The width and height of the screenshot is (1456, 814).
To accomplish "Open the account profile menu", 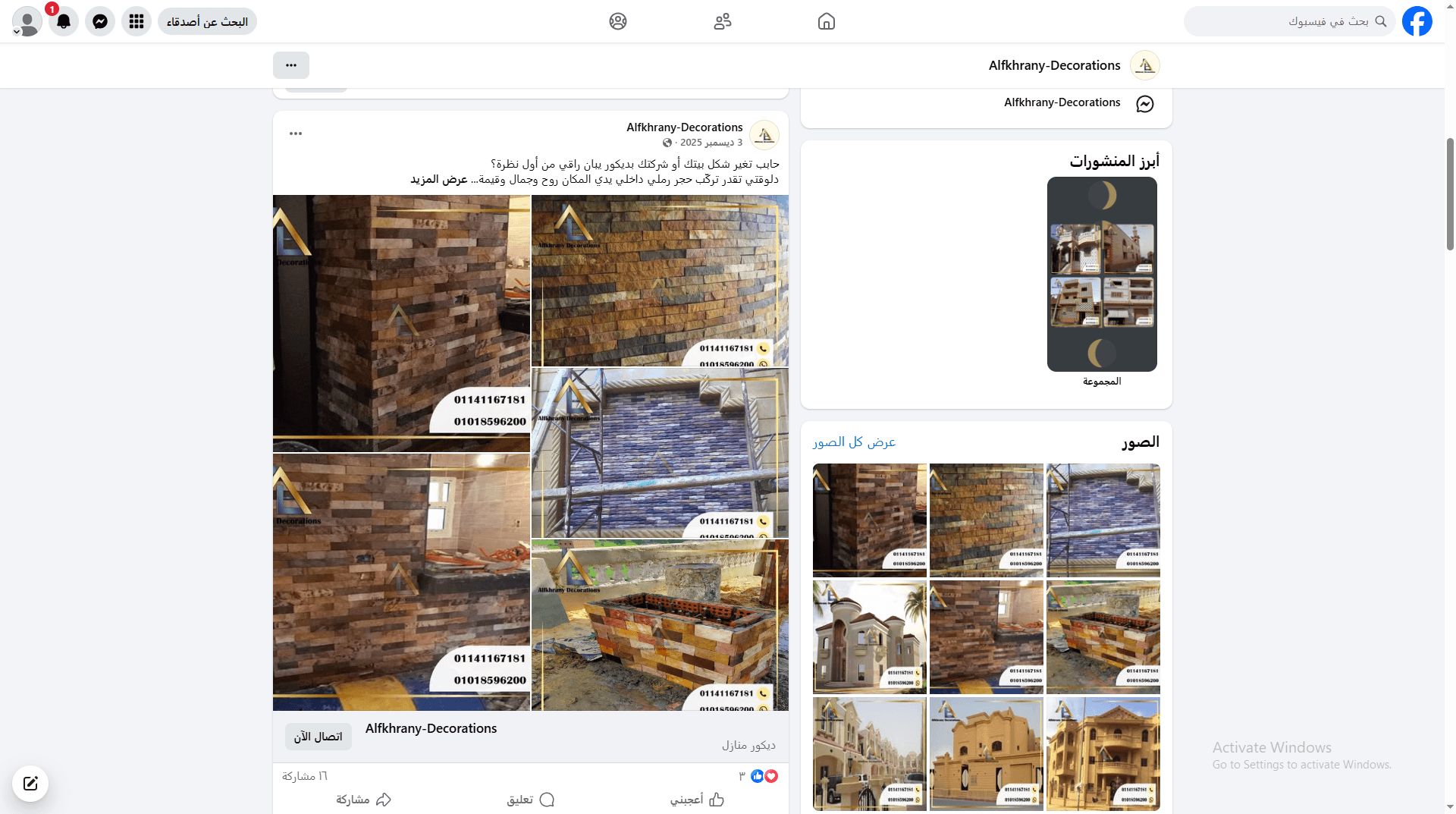I will point(27,21).
